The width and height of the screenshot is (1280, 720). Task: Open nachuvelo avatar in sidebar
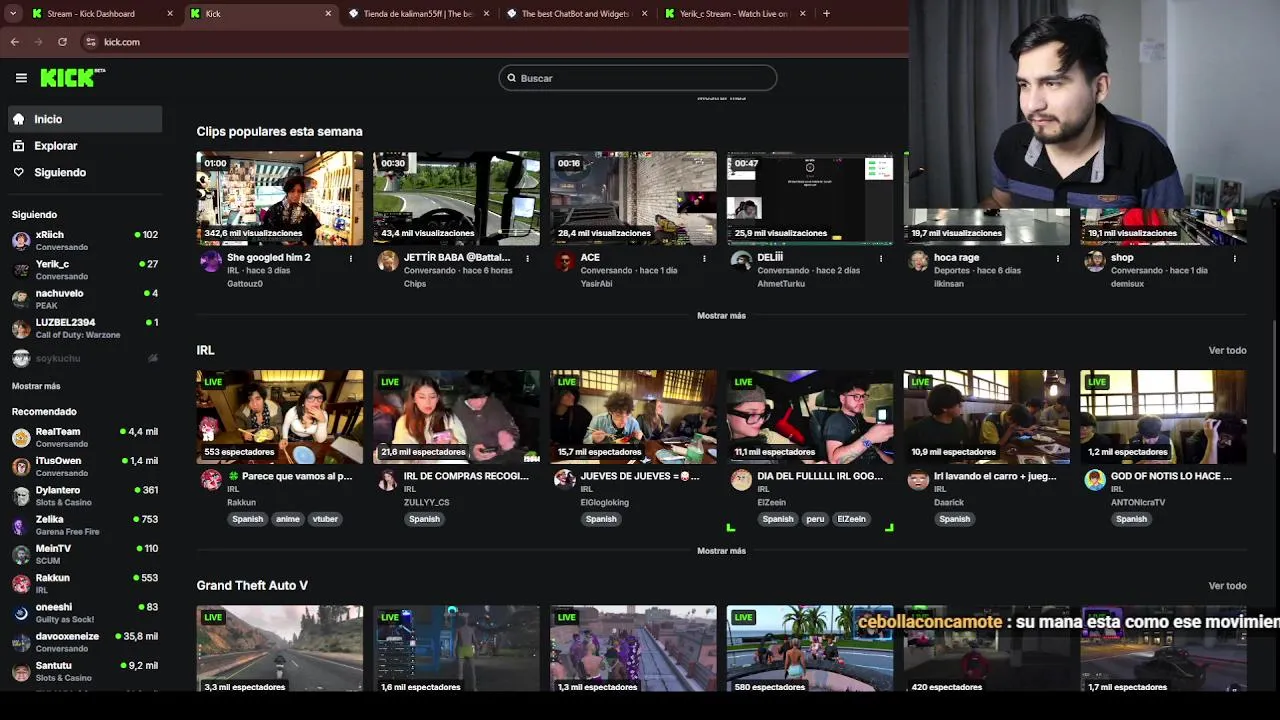click(x=21, y=299)
